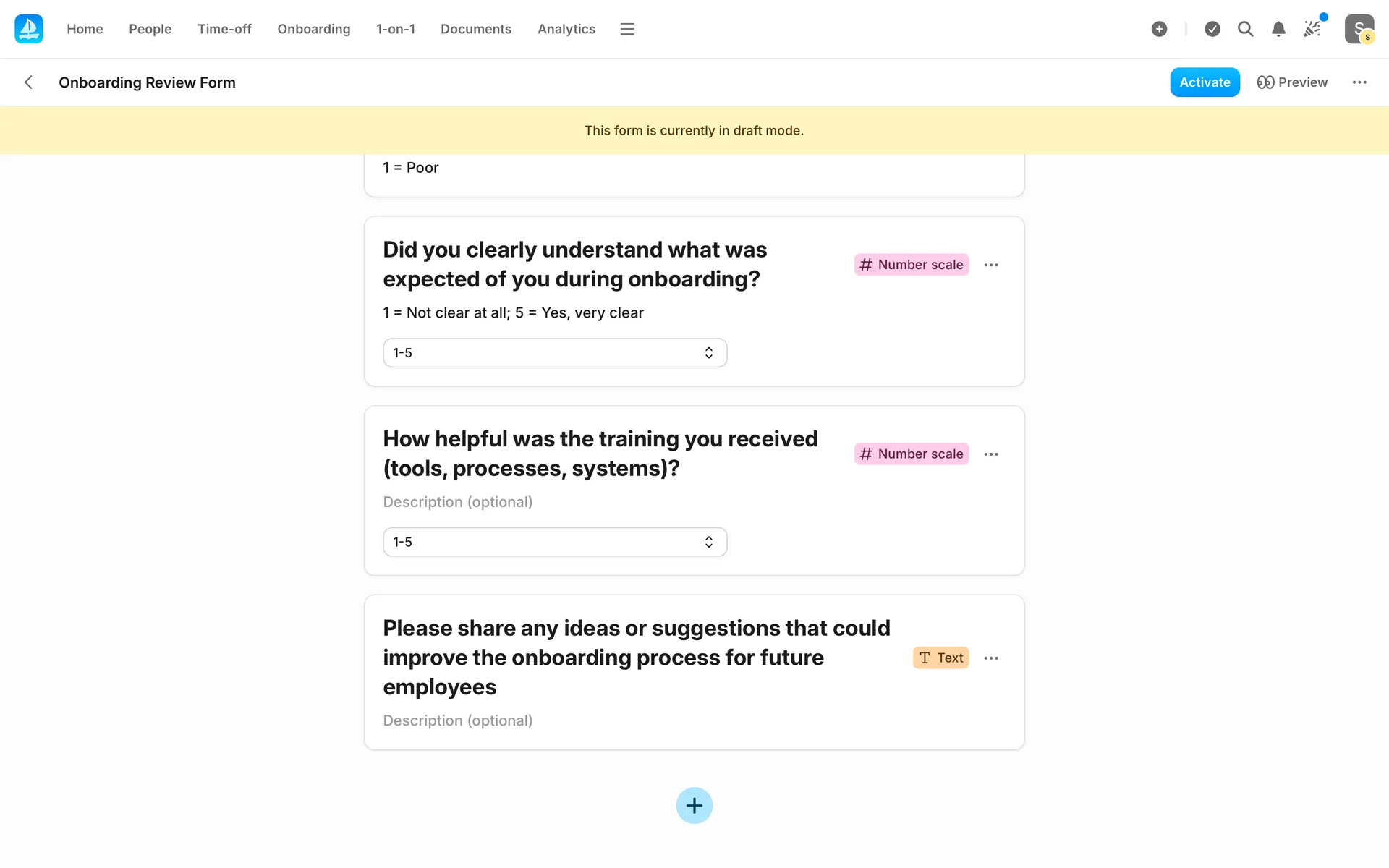Open the user profile avatar
This screenshot has height=868, width=1389.
click(x=1359, y=29)
